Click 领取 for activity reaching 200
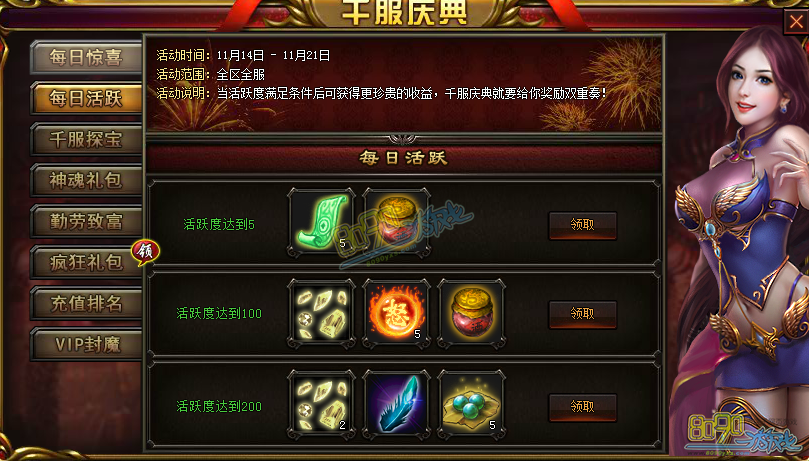 [583, 407]
